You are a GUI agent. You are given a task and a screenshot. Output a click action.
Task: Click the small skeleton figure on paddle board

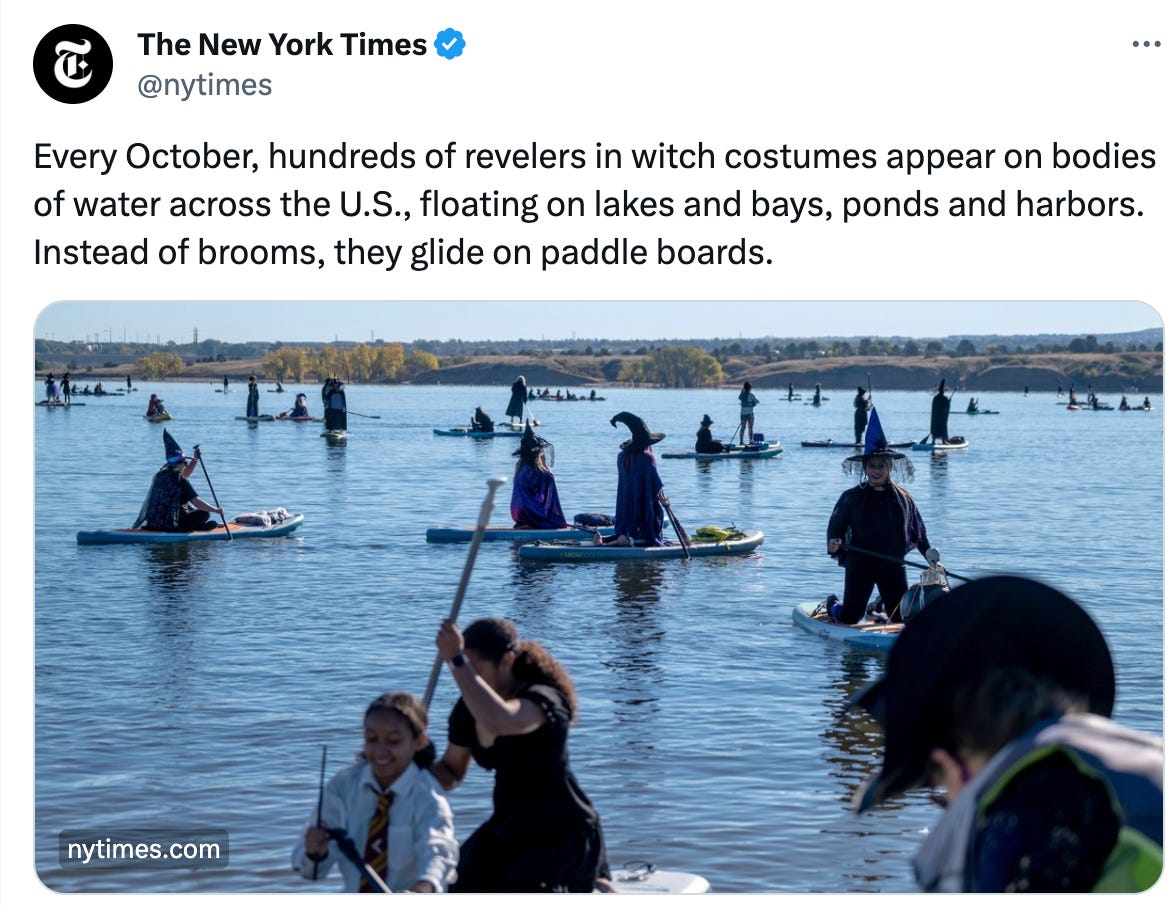pyautogui.click(x=932, y=570)
